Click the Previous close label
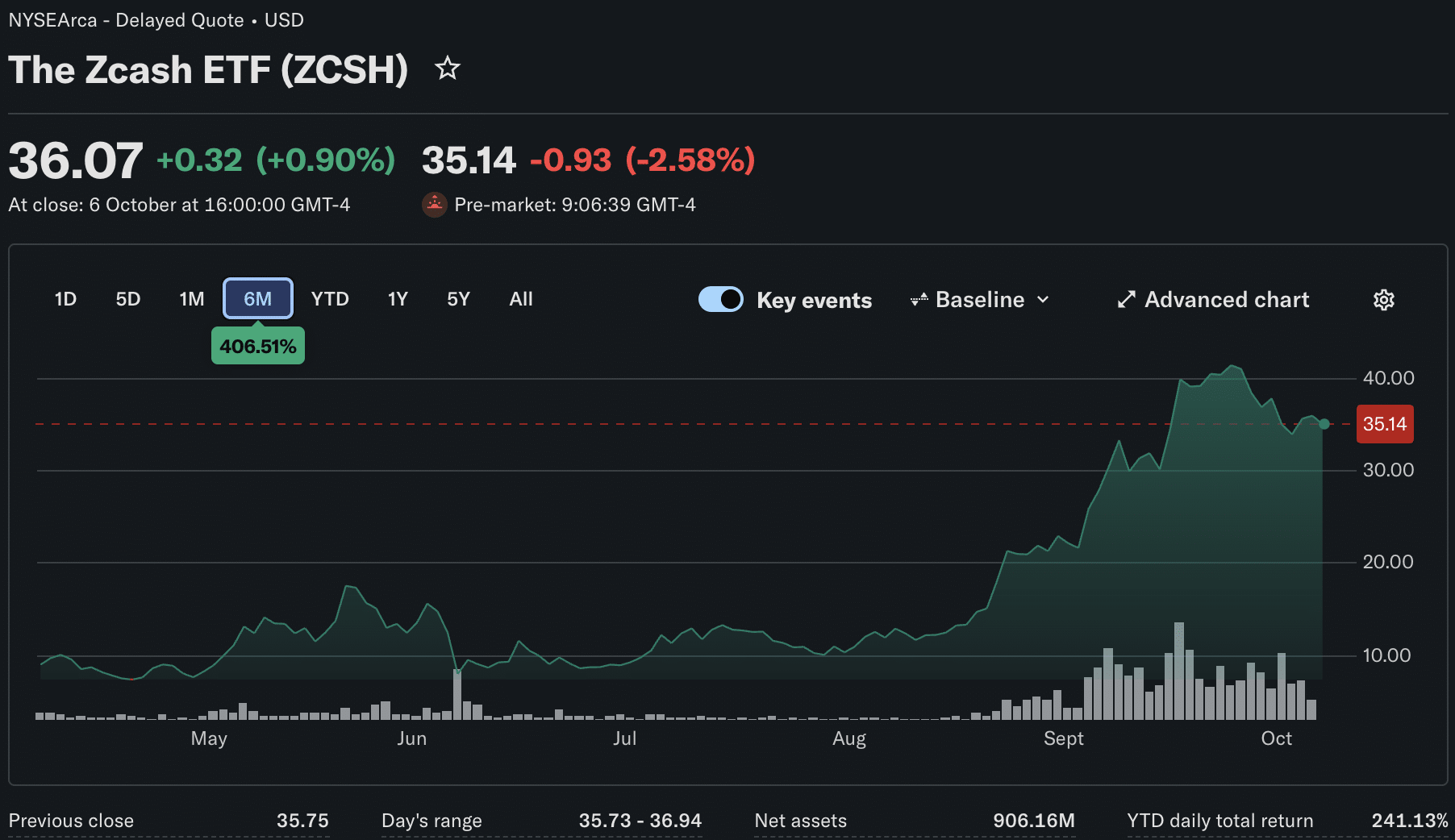The image size is (1455, 840). pyautogui.click(x=71, y=821)
